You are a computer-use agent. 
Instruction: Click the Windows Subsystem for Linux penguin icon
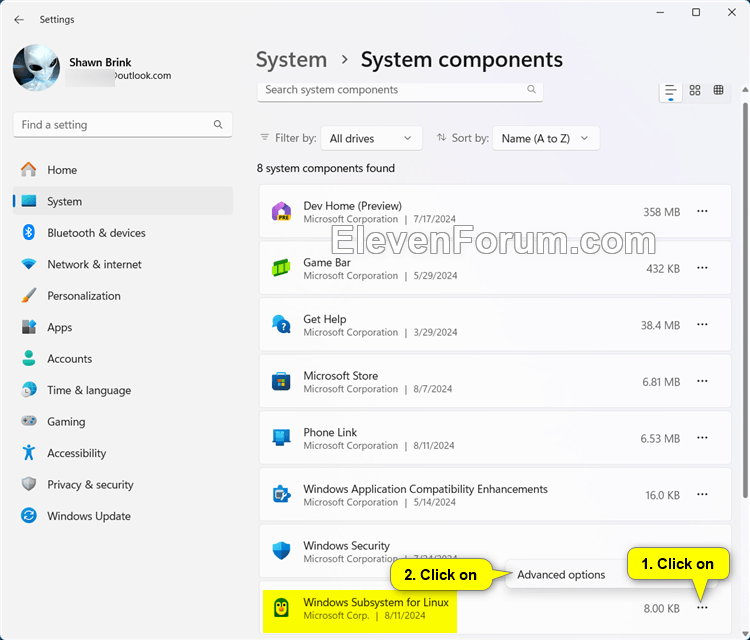(x=281, y=608)
